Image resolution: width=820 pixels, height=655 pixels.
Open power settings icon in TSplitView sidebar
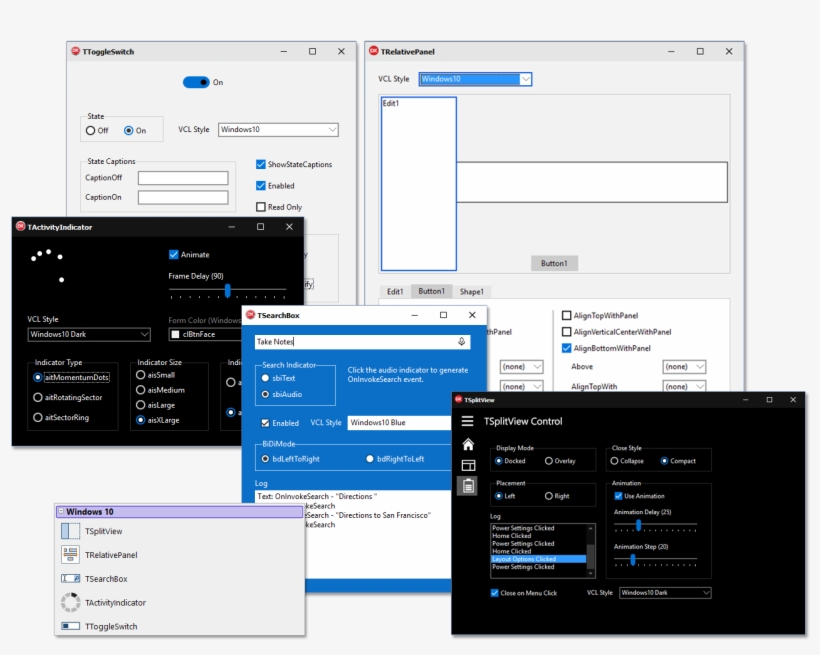pos(468,484)
